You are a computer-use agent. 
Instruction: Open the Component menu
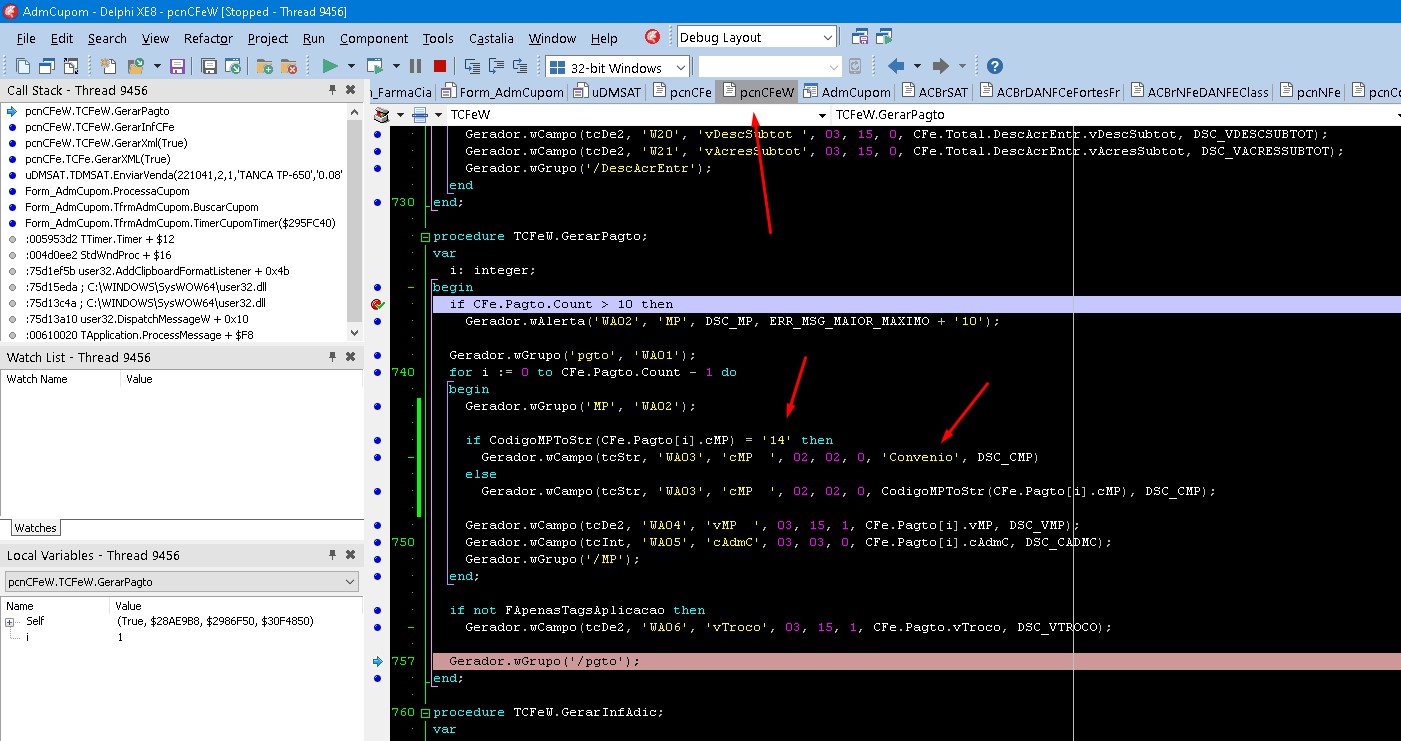pos(374,38)
